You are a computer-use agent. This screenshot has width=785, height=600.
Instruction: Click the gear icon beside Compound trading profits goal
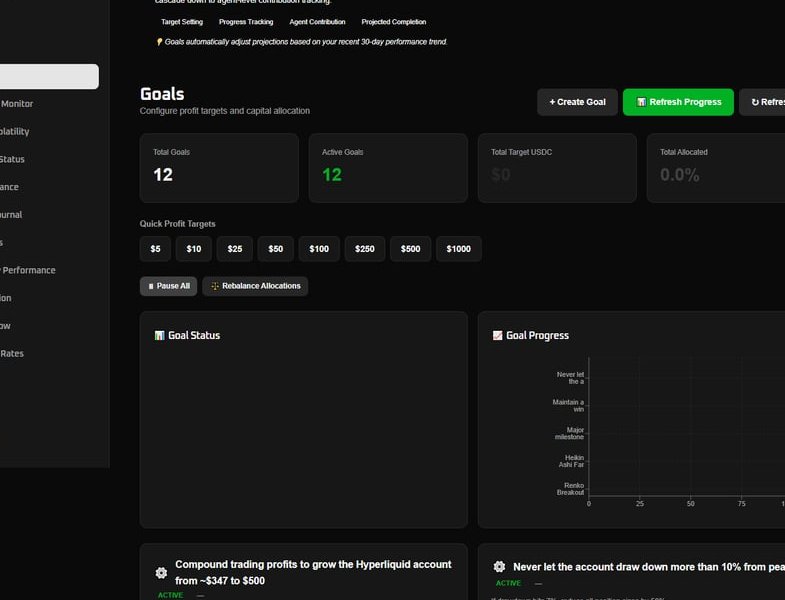[x=161, y=573]
